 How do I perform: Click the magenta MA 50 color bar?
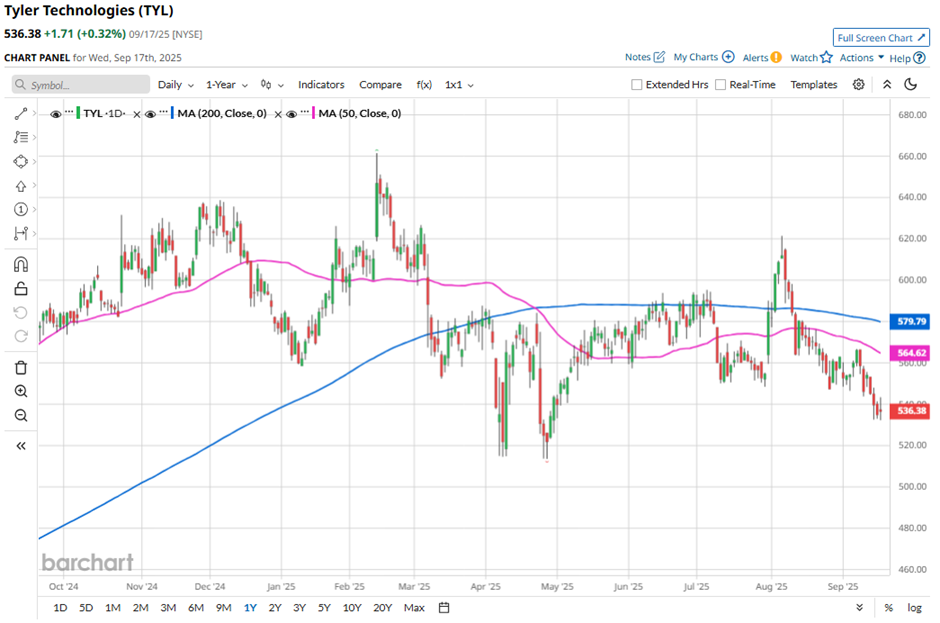314,113
